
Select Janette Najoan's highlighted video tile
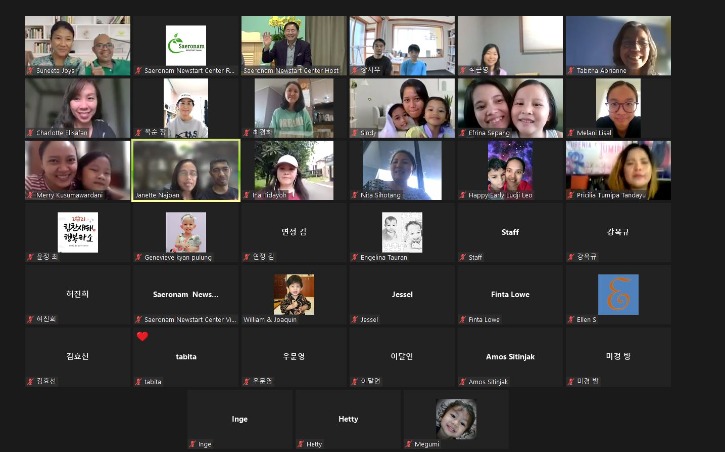point(186,171)
